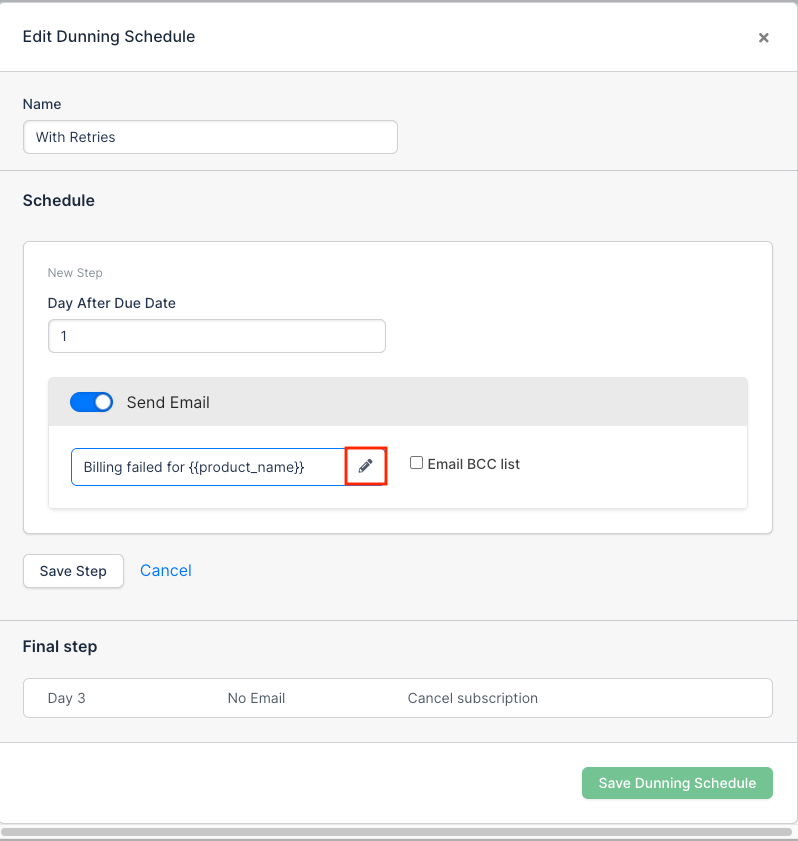Click the Schedule section heading
Viewport: 798px width, 841px height.
point(58,200)
